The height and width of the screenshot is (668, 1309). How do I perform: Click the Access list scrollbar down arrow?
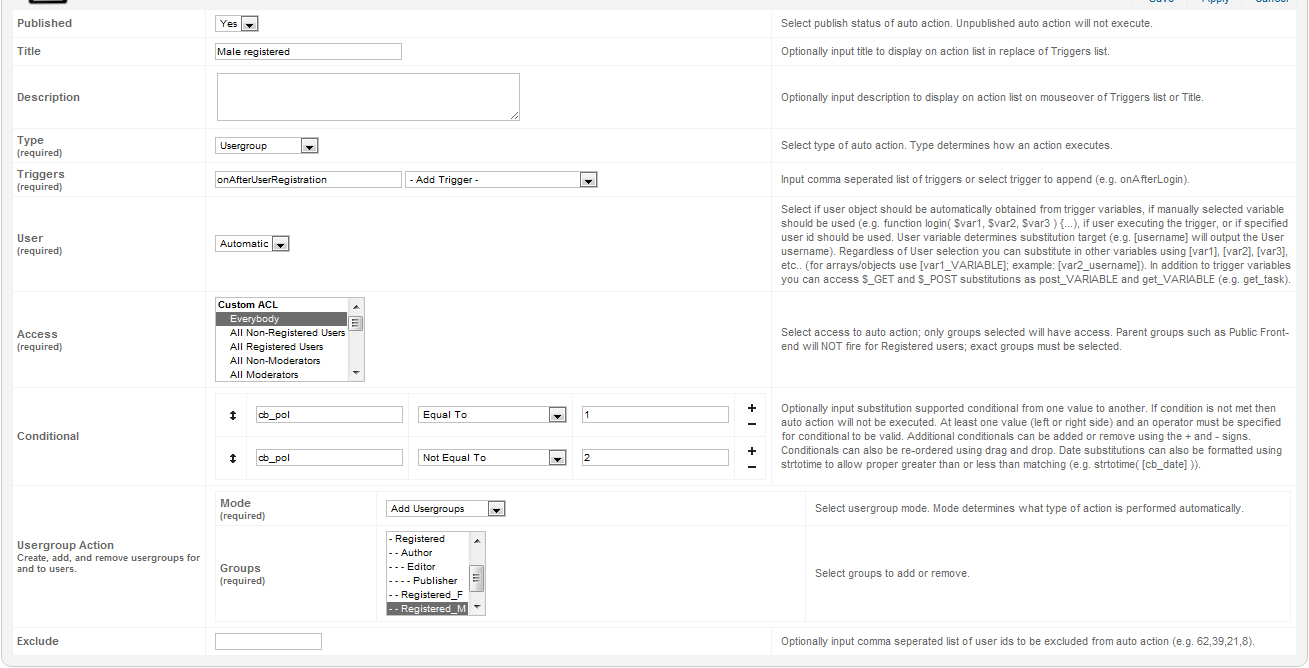pyautogui.click(x=356, y=373)
